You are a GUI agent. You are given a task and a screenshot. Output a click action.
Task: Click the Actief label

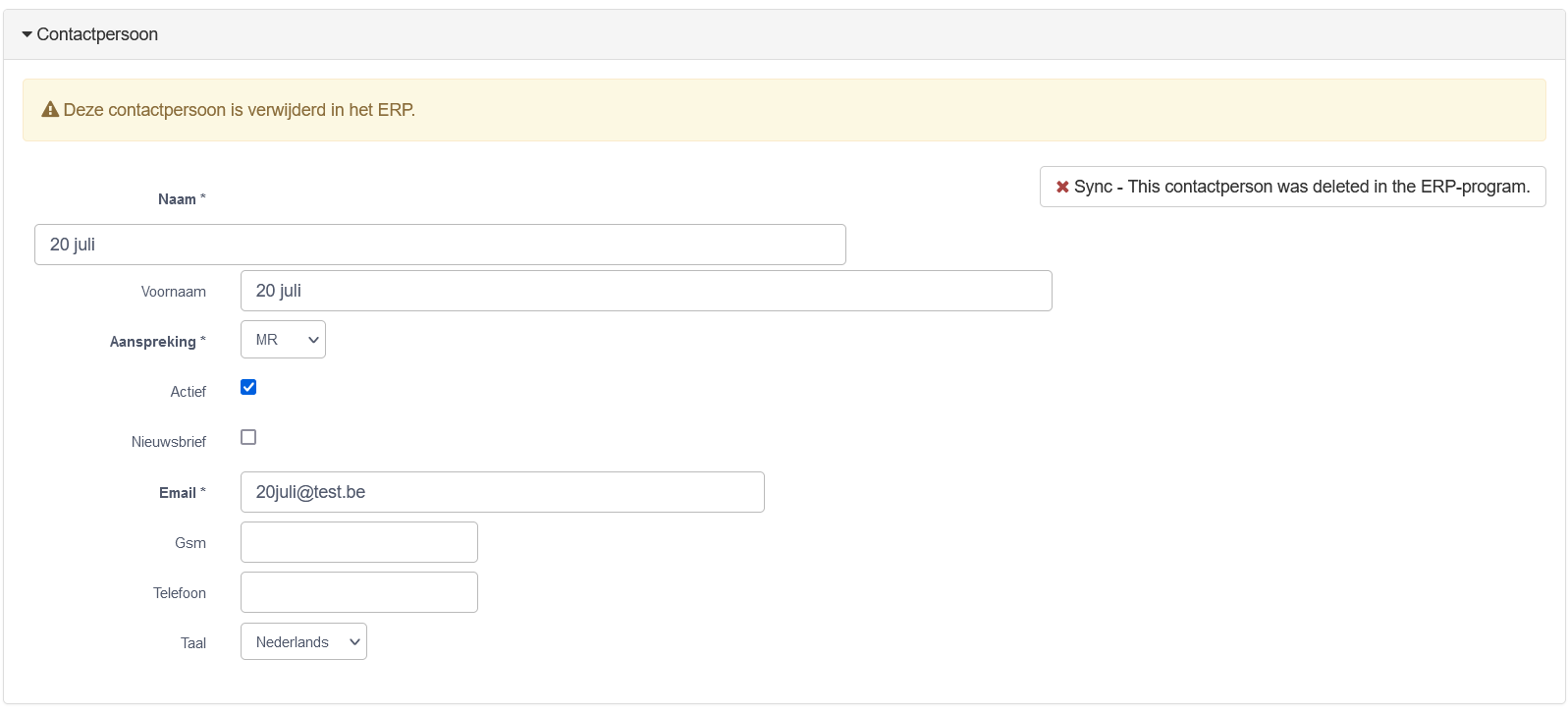tap(188, 392)
